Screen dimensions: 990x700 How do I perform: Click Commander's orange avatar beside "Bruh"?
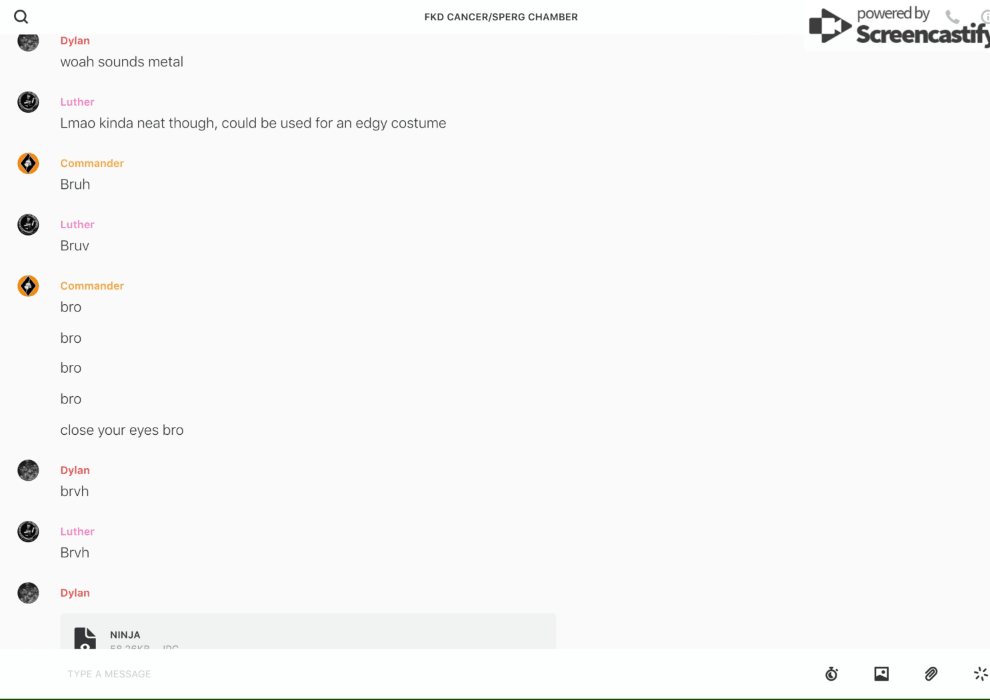click(28, 163)
